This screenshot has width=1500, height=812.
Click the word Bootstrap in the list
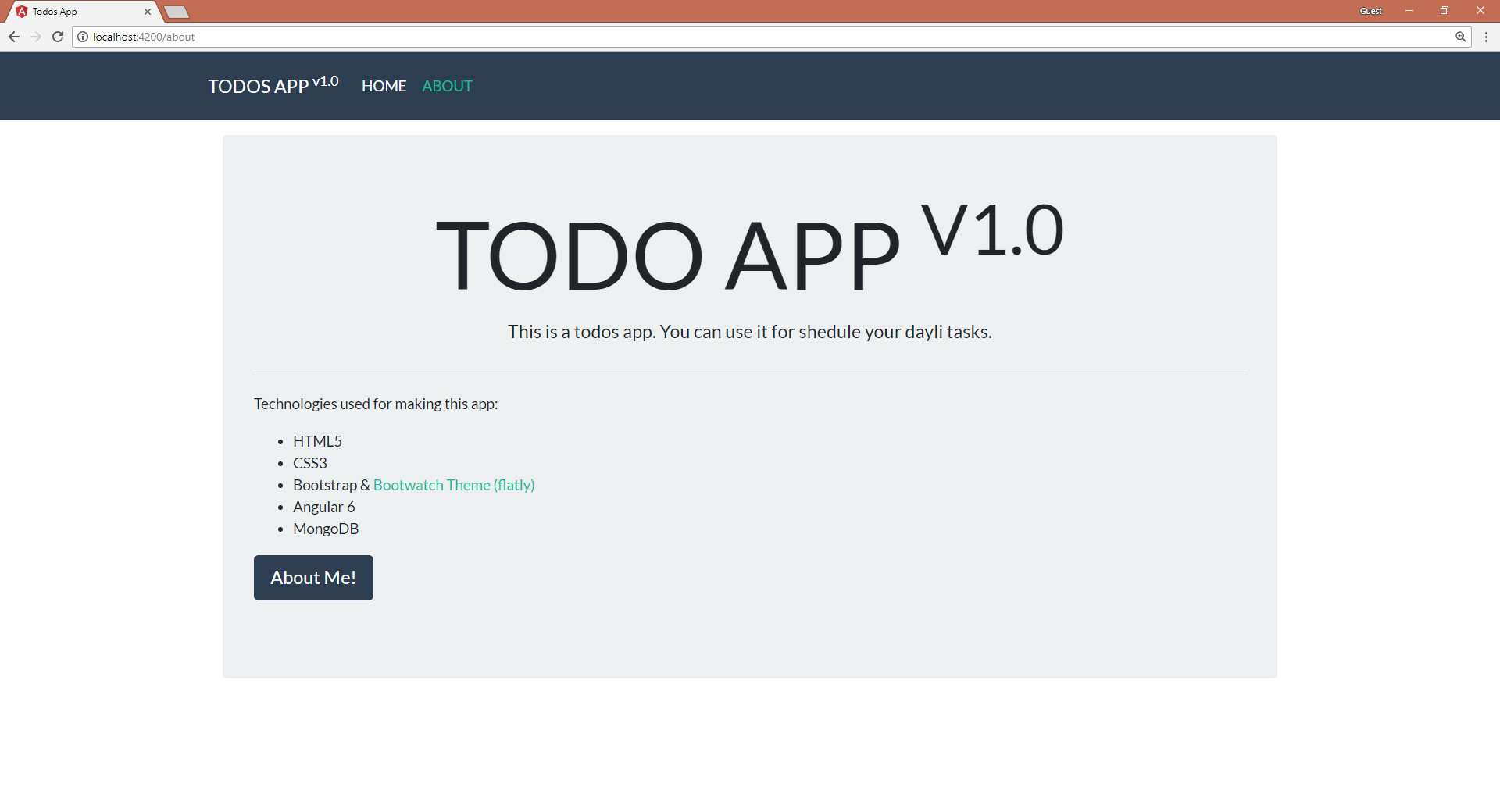[x=325, y=485]
